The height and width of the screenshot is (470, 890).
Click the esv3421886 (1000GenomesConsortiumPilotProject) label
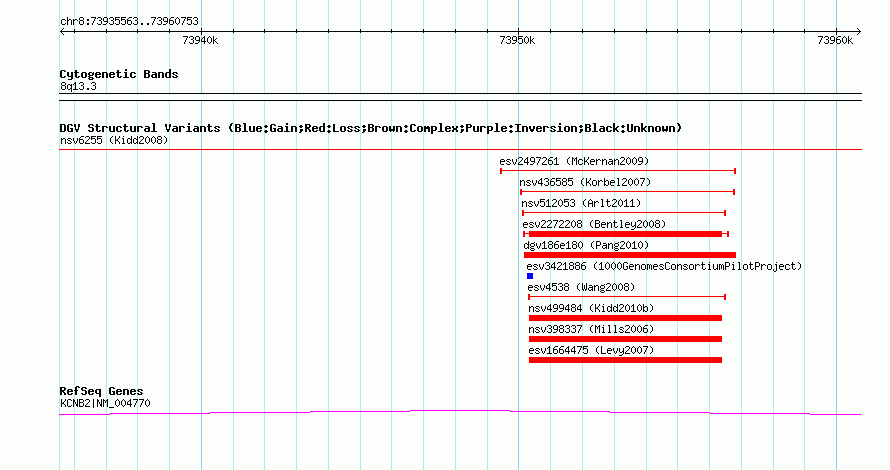pyautogui.click(x=664, y=266)
